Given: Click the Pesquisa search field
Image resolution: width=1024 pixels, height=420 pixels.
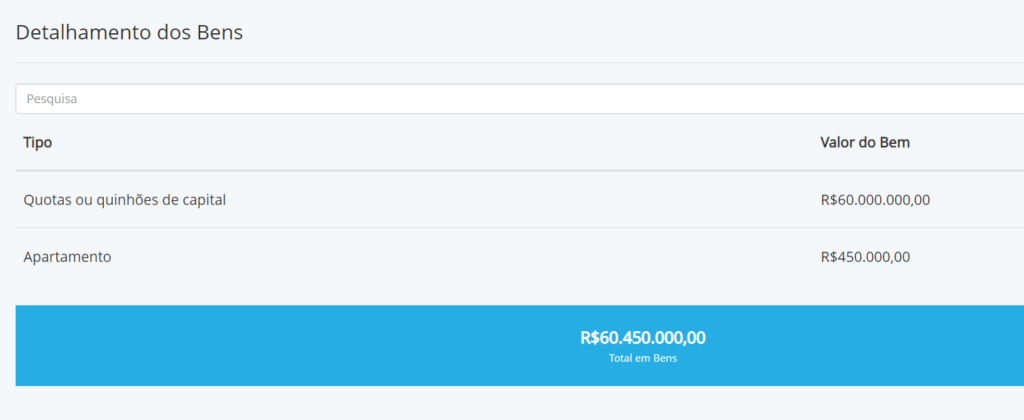Looking at the screenshot, I should 520,99.
